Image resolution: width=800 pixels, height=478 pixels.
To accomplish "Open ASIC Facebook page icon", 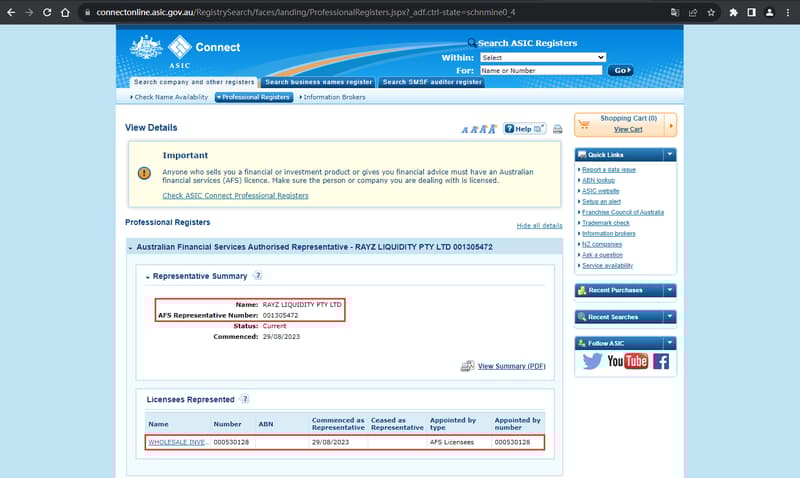I will (661, 361).
